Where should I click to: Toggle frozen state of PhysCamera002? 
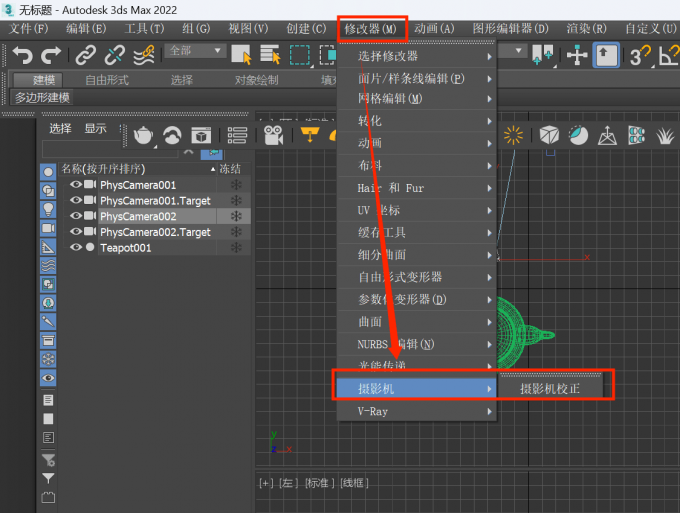pyautogui.click(x=236, y=216)
